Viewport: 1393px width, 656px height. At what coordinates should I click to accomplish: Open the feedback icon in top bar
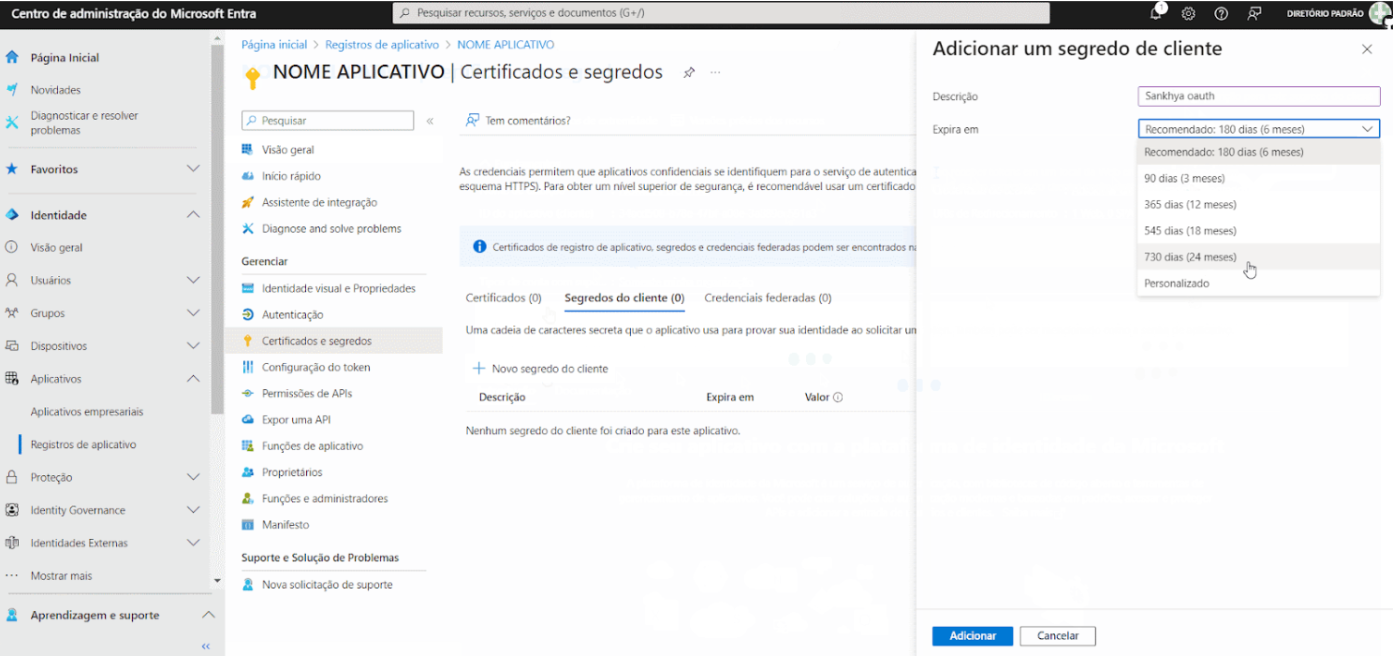(1254, 14)
